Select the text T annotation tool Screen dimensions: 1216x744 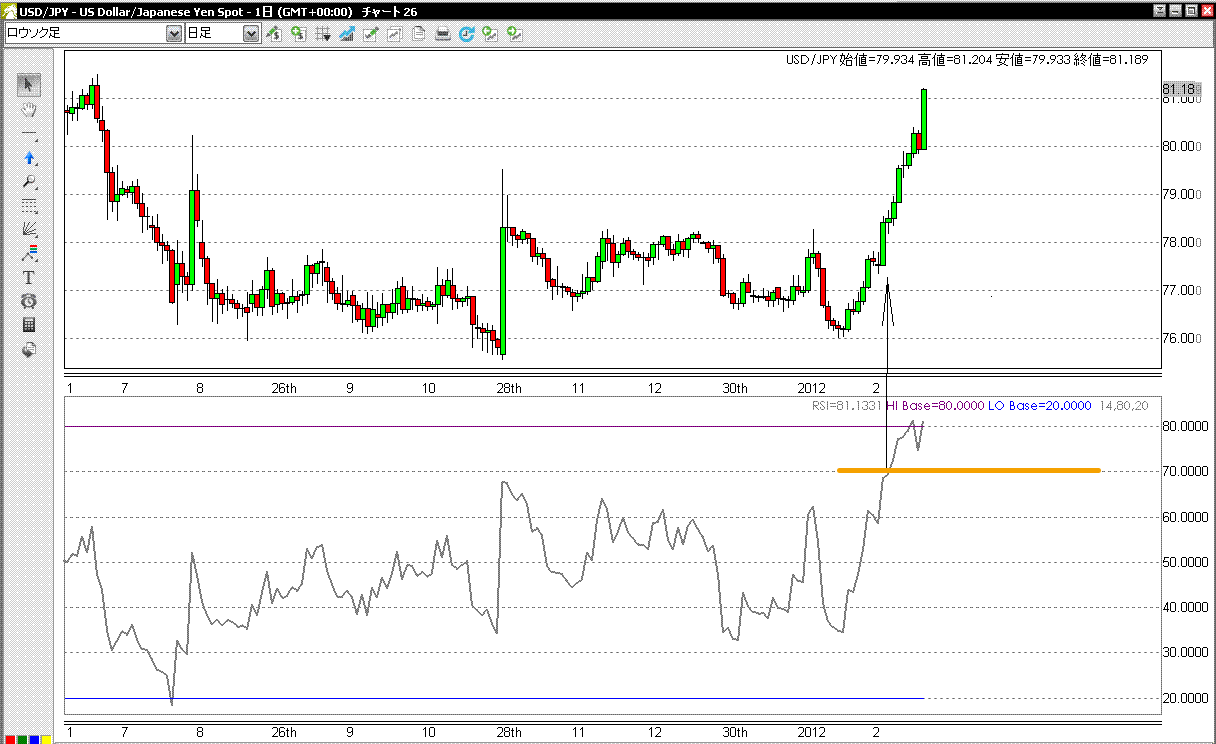tap(29, 277)
